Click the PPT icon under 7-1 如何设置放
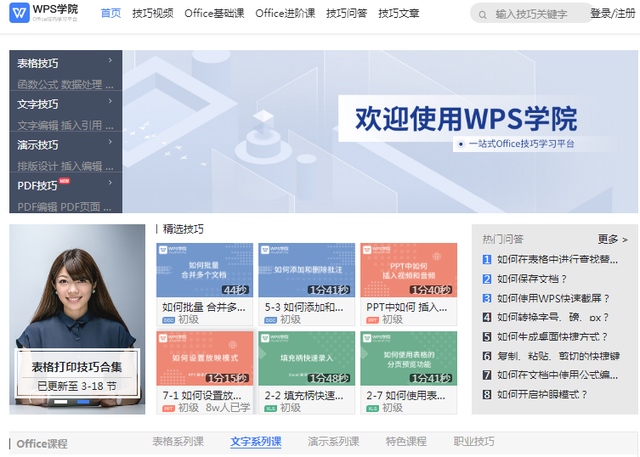The height and width of the screenshot is (457, 640). click(169, 408)
